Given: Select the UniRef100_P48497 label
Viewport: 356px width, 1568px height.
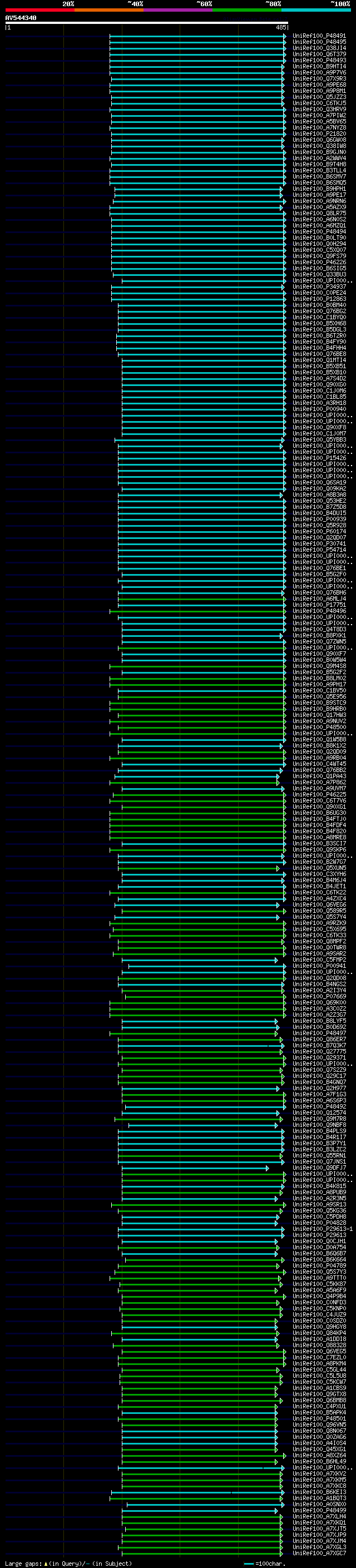Looking at the screenshot, I should point(319,1033).
